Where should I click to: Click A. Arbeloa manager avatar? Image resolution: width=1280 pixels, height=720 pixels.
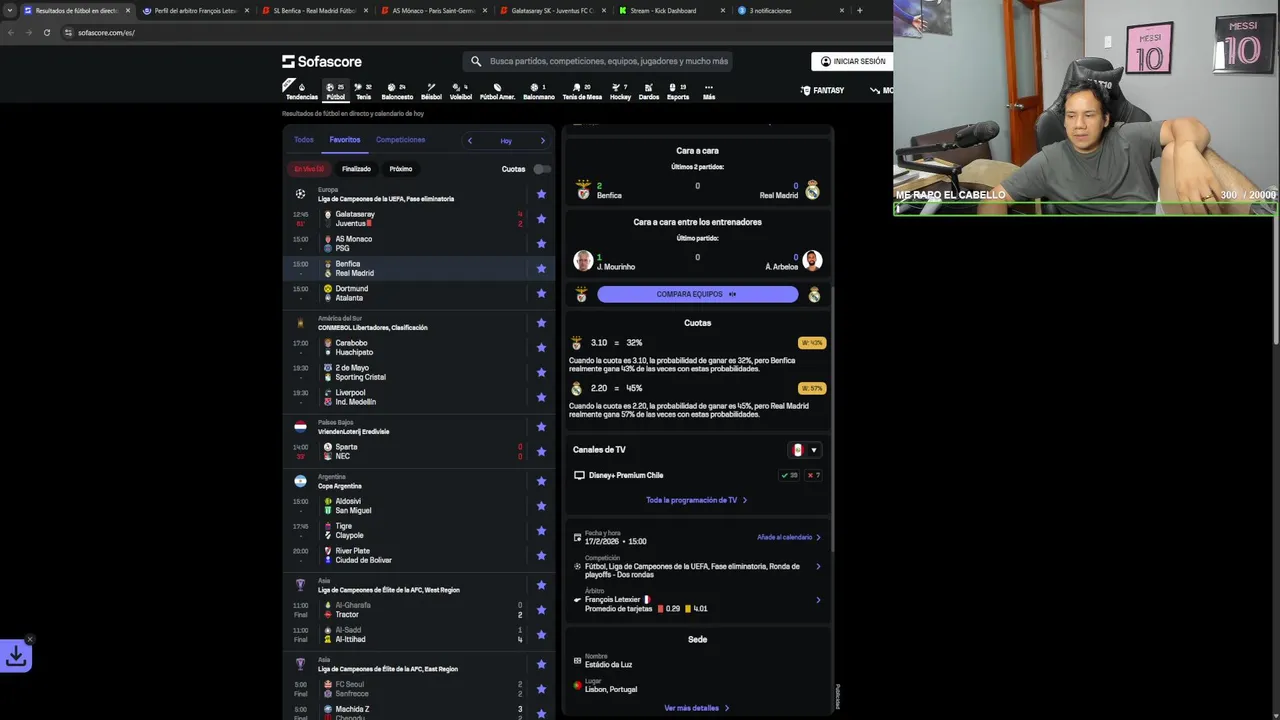[x=812, y=261]
